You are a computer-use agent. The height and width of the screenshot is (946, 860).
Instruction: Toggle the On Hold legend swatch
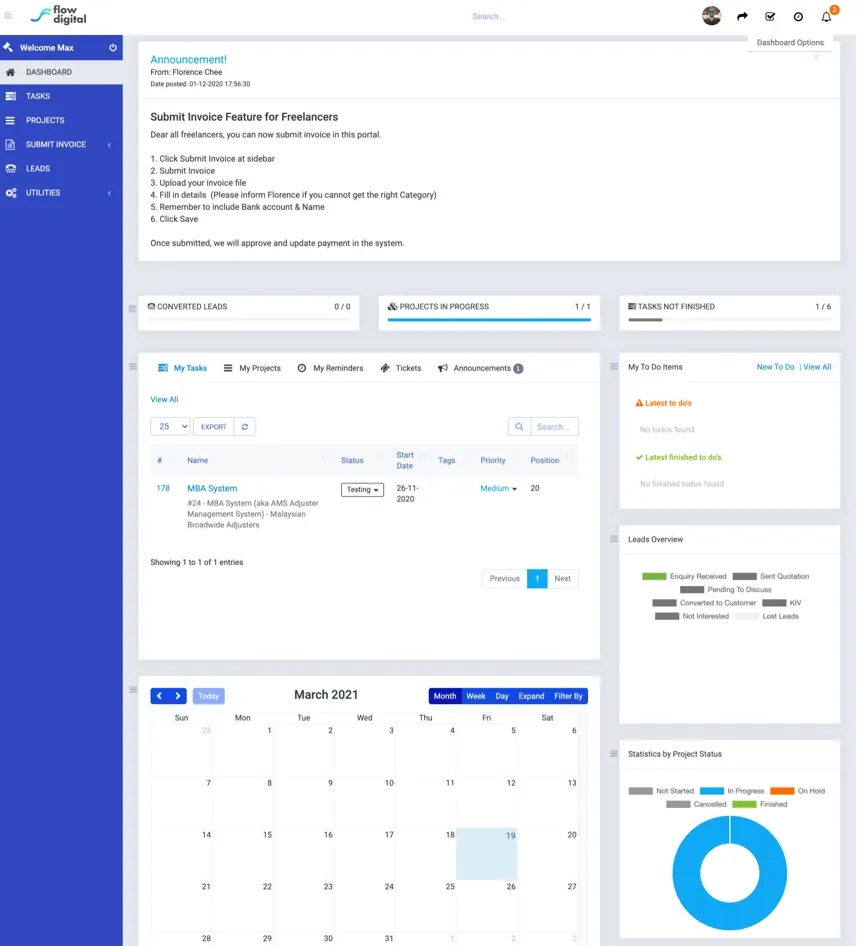[x=782, y=791]
